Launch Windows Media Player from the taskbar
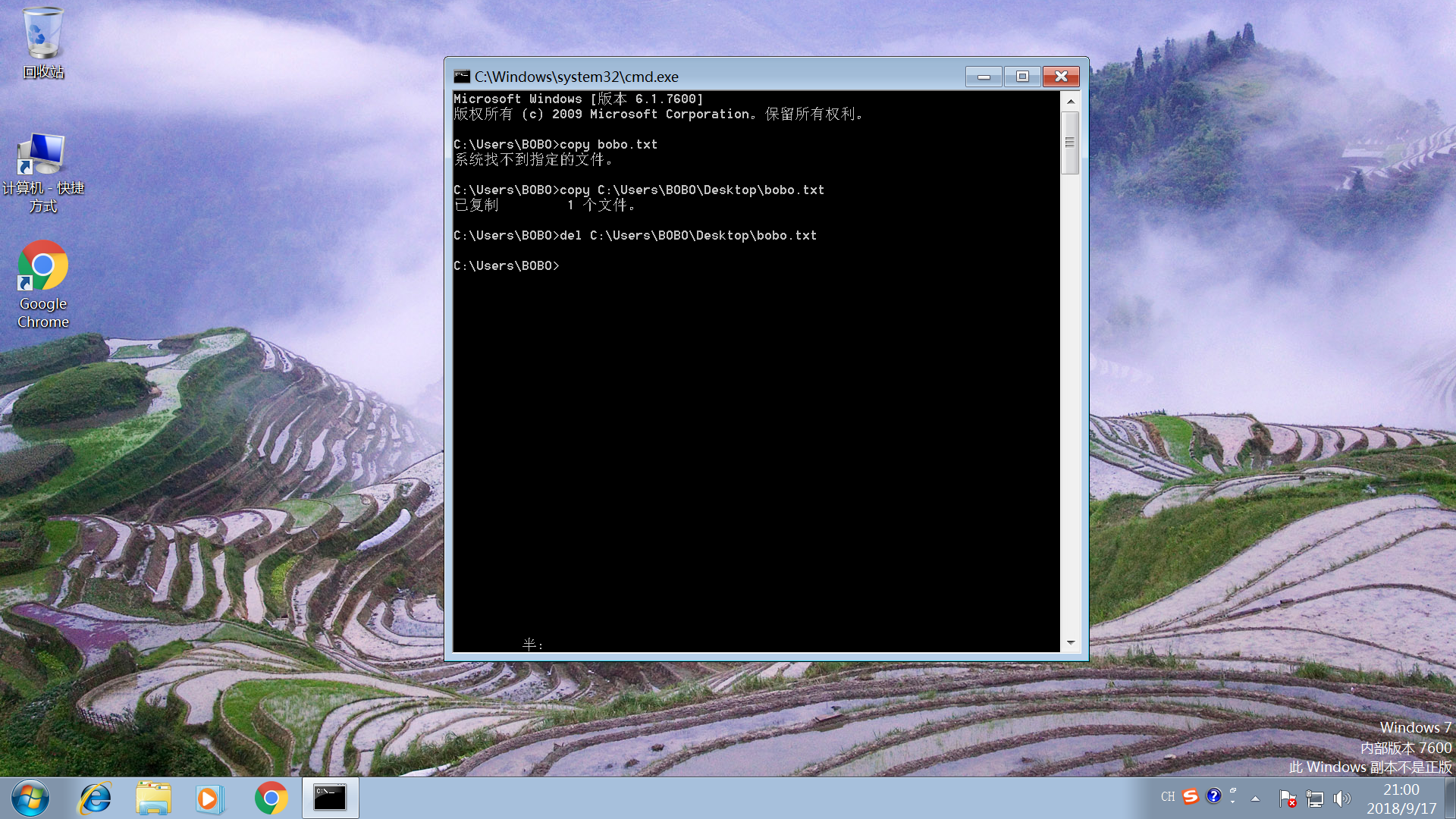The height and width of the screenshot is (819, 1456). 209,798
